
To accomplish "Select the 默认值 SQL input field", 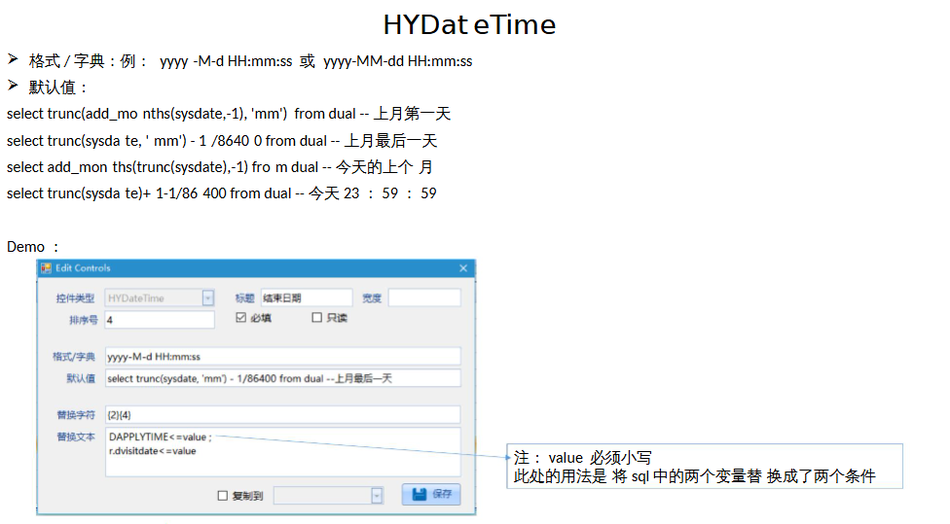I will 282,378.
